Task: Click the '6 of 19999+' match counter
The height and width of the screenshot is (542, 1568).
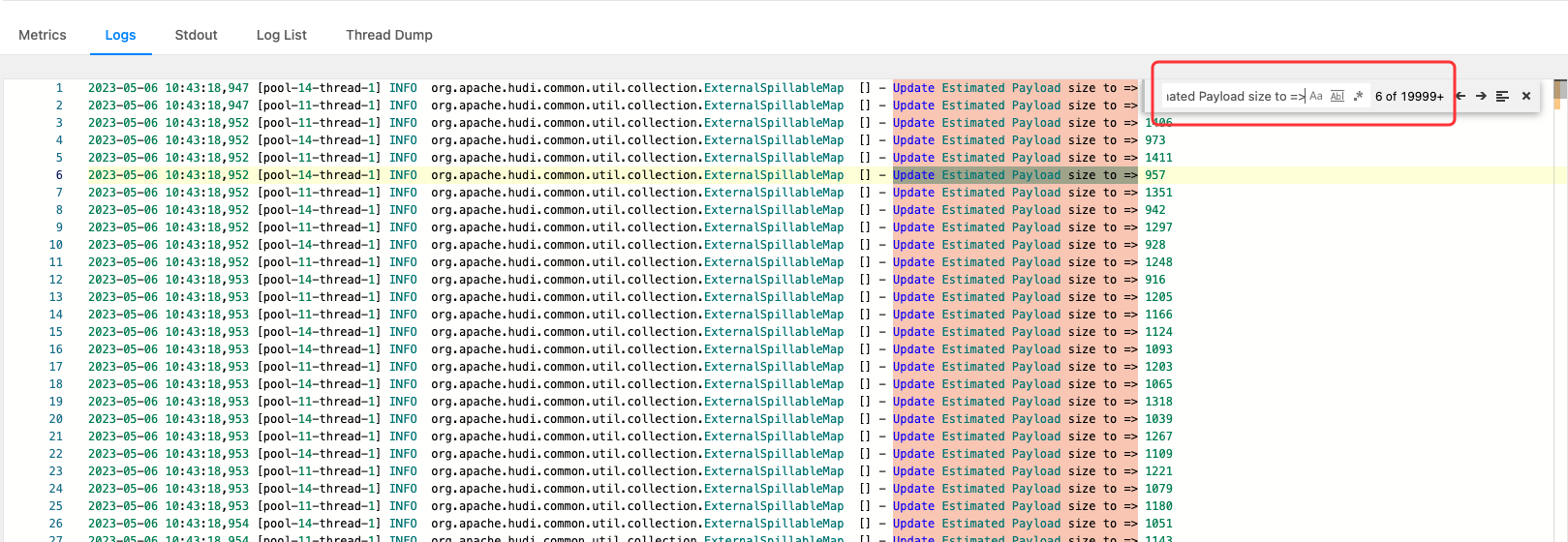Action: (1409, 96)
